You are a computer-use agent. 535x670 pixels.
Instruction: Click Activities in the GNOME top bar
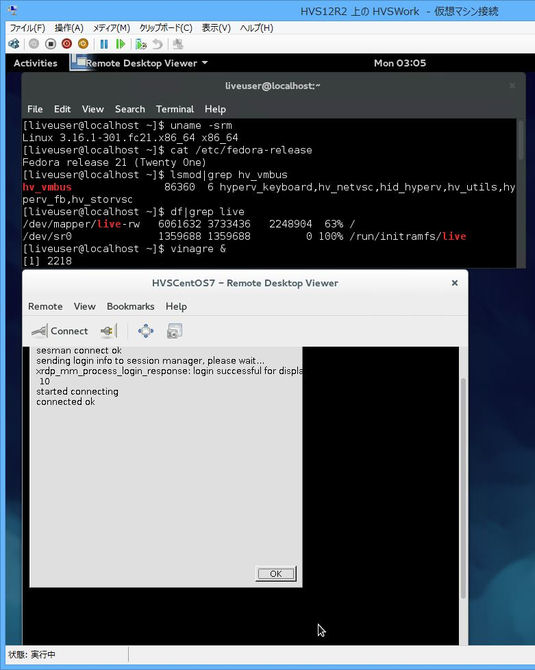[35, 63]
